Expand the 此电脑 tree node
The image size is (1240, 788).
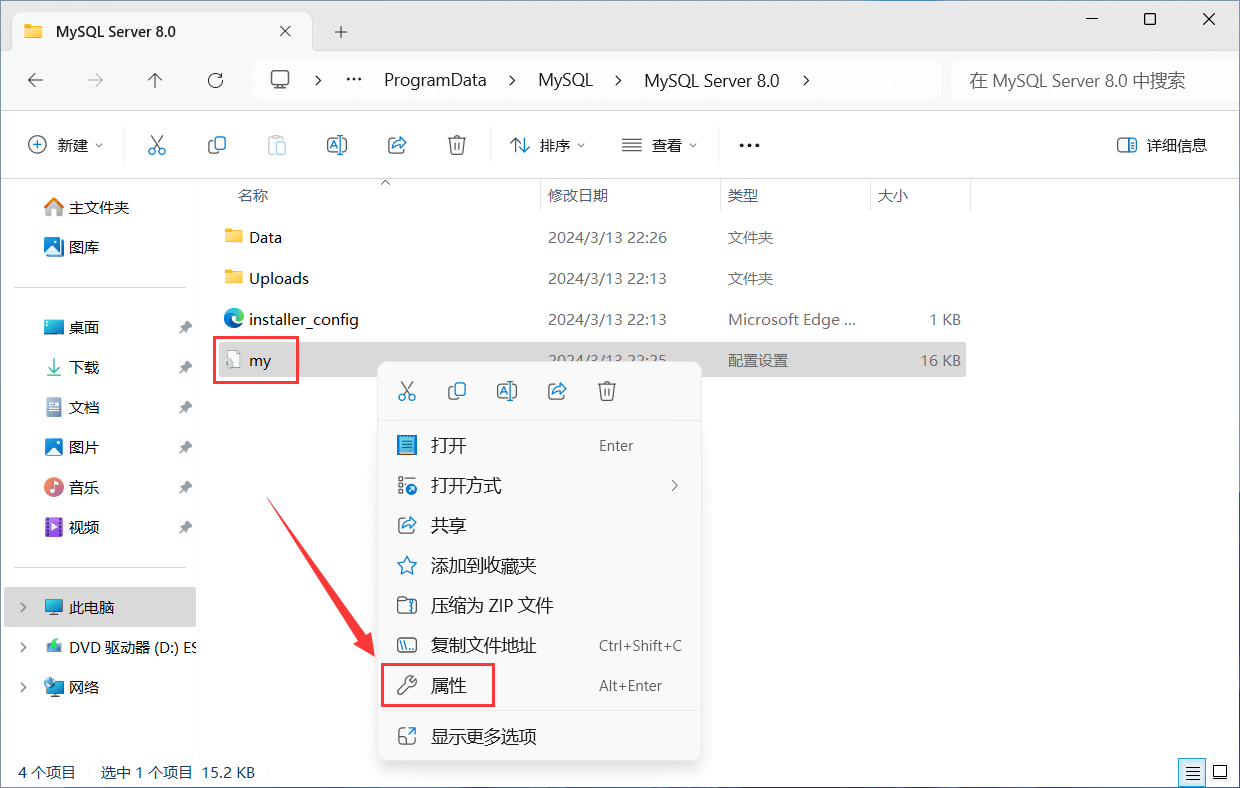tap(24, 607)
